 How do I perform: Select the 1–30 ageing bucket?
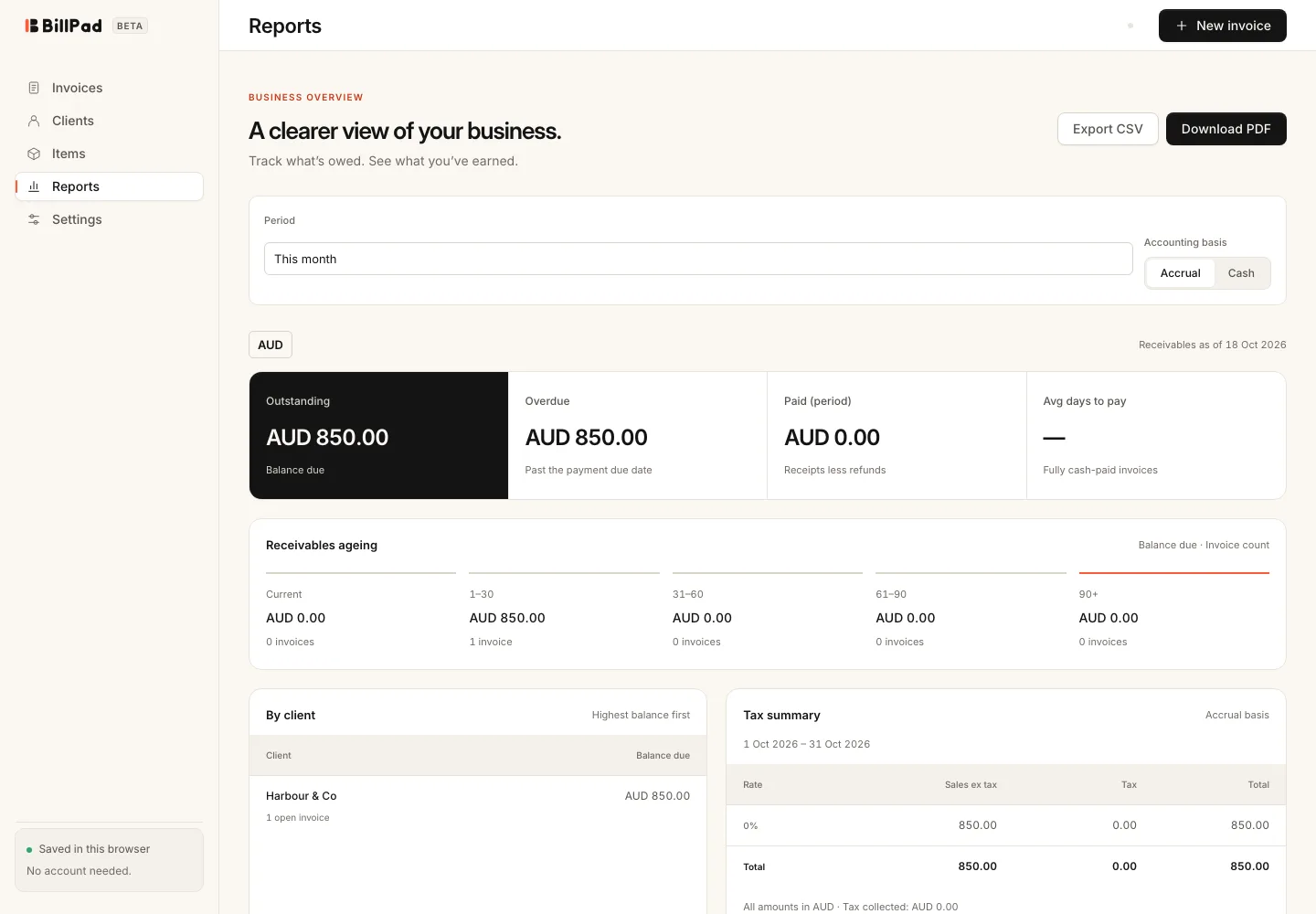tap(564, 612)
